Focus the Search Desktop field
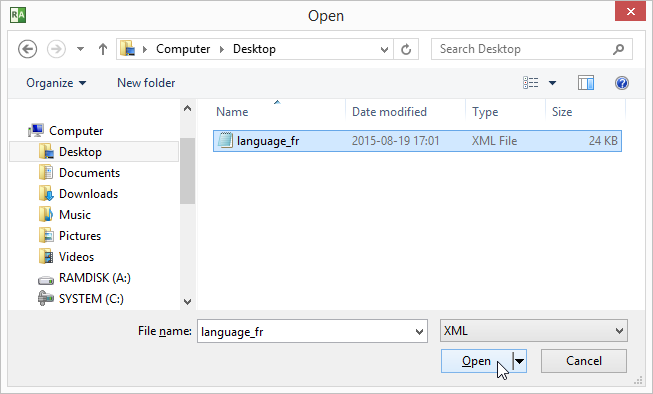 tap(531, 49)
